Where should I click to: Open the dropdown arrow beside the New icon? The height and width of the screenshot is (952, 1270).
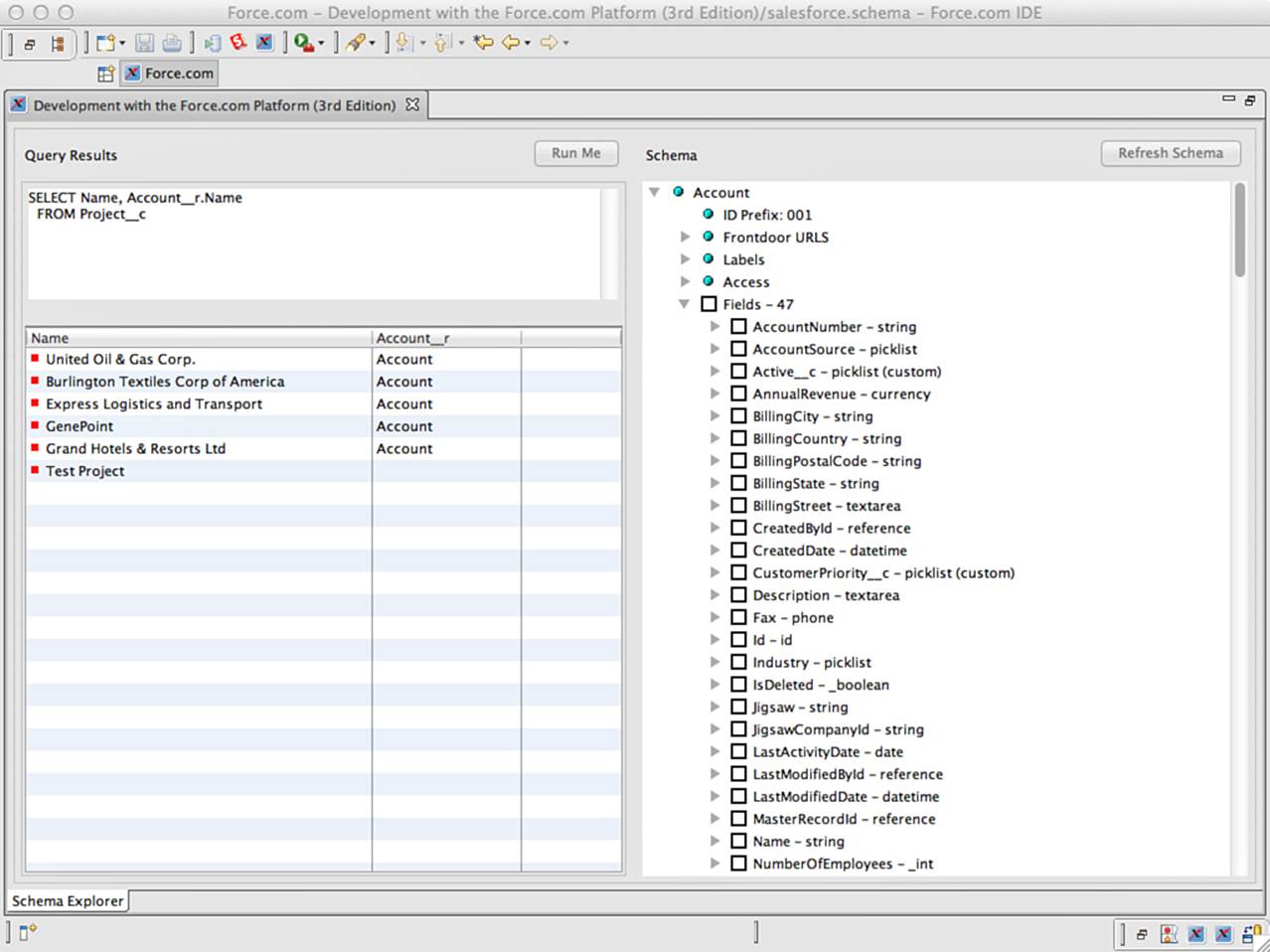click(x=122, y=44)
